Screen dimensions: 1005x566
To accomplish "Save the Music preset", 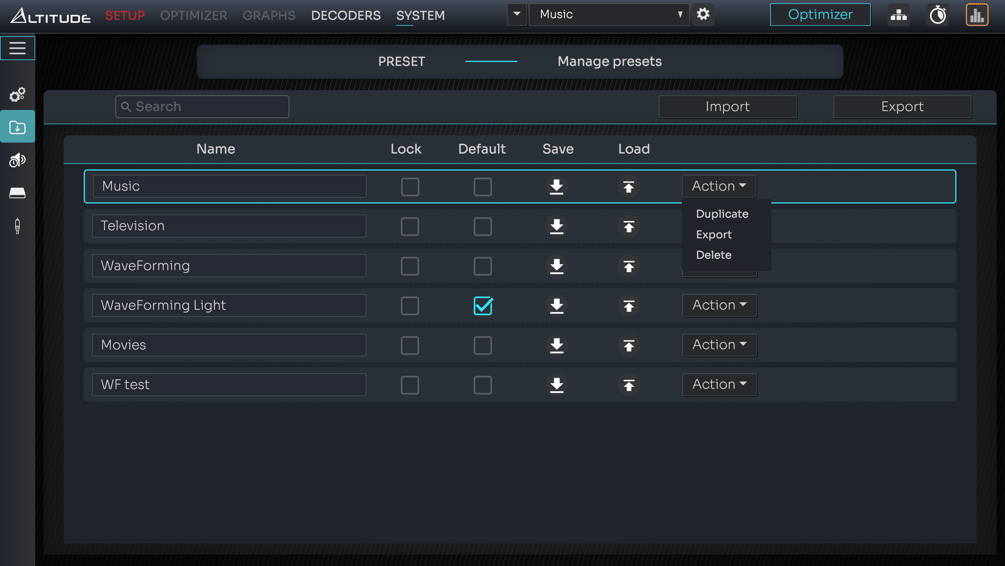I will (x=556, y=187).
